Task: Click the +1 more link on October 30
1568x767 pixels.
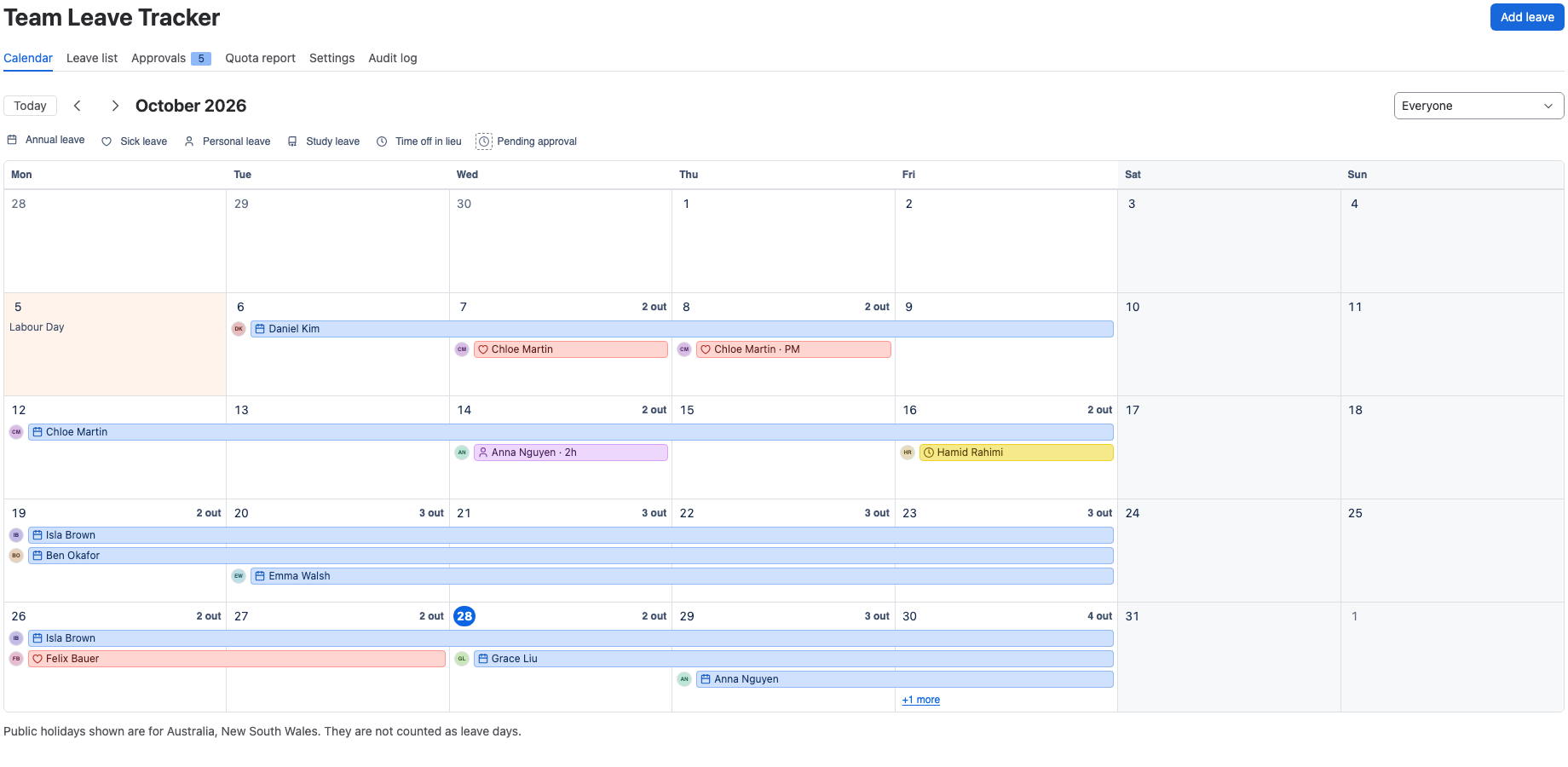Action: (x=921, y=700)
